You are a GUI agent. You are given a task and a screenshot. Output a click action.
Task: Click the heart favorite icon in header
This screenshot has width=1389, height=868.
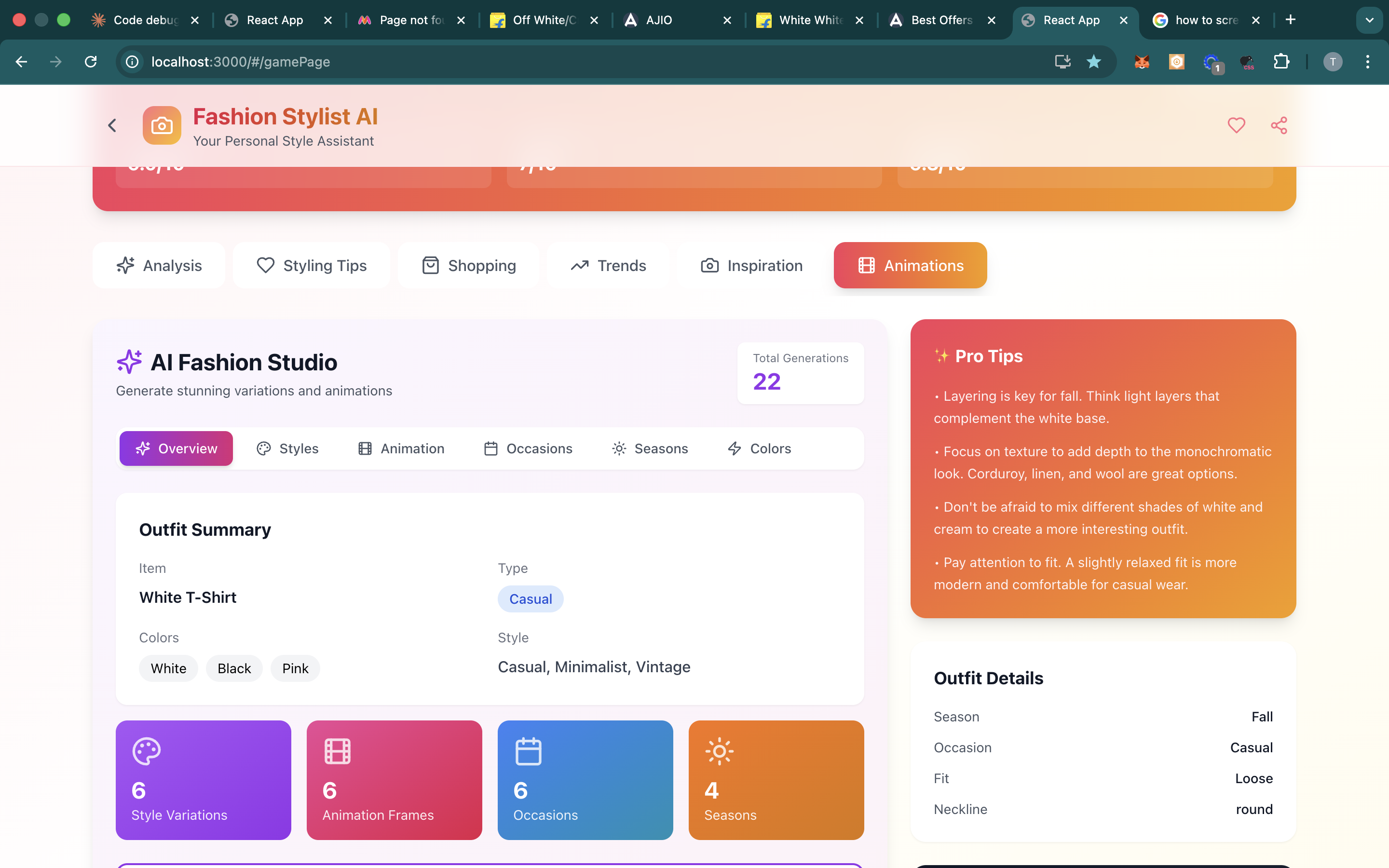click(x=1236, y=125)
